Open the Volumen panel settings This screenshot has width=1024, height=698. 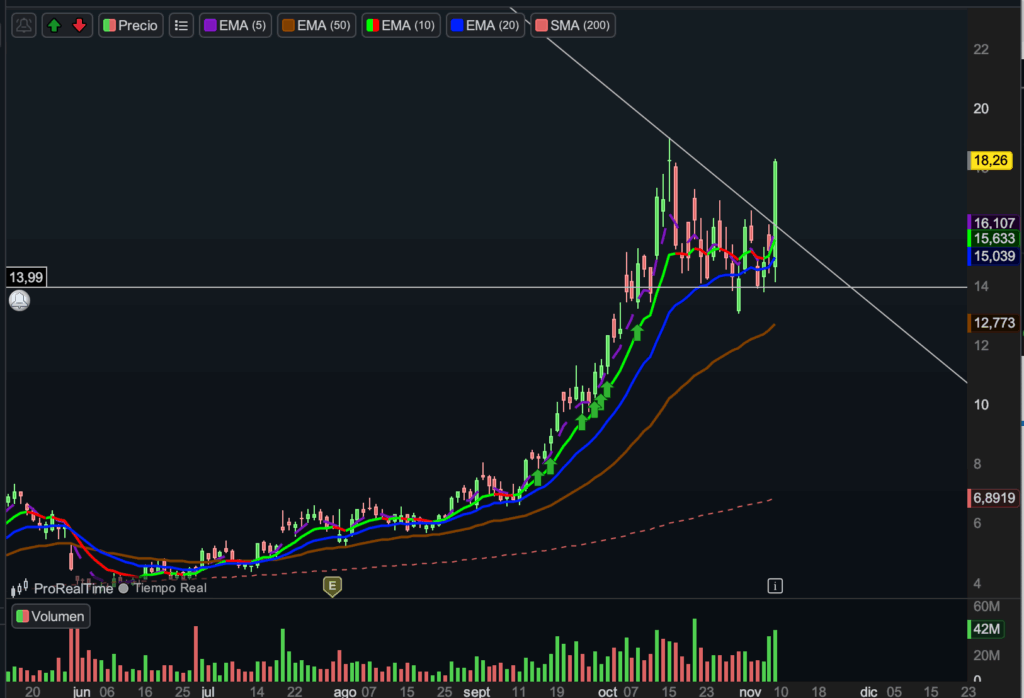(50, 617)
